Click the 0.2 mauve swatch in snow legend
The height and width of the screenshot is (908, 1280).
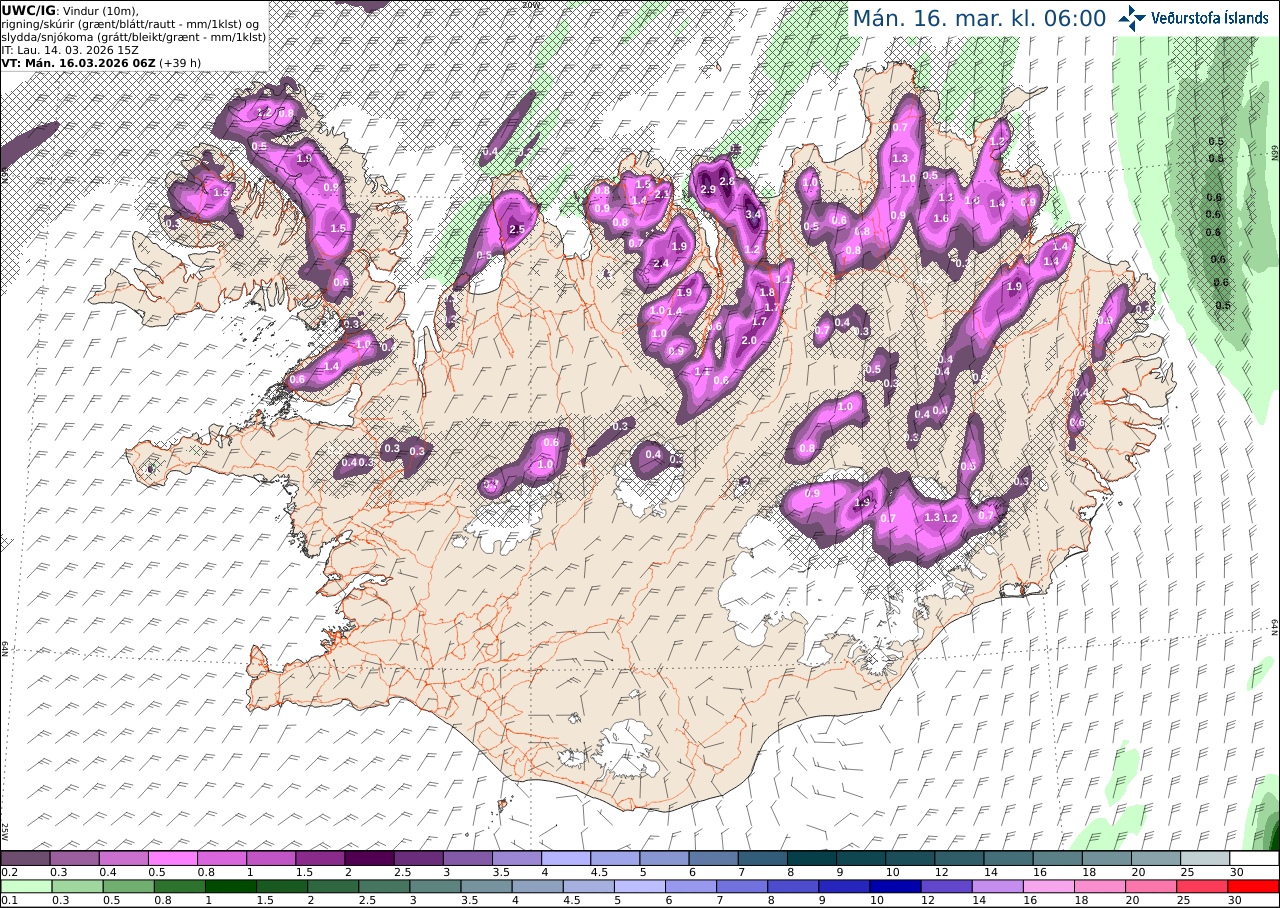pos(25,858)
